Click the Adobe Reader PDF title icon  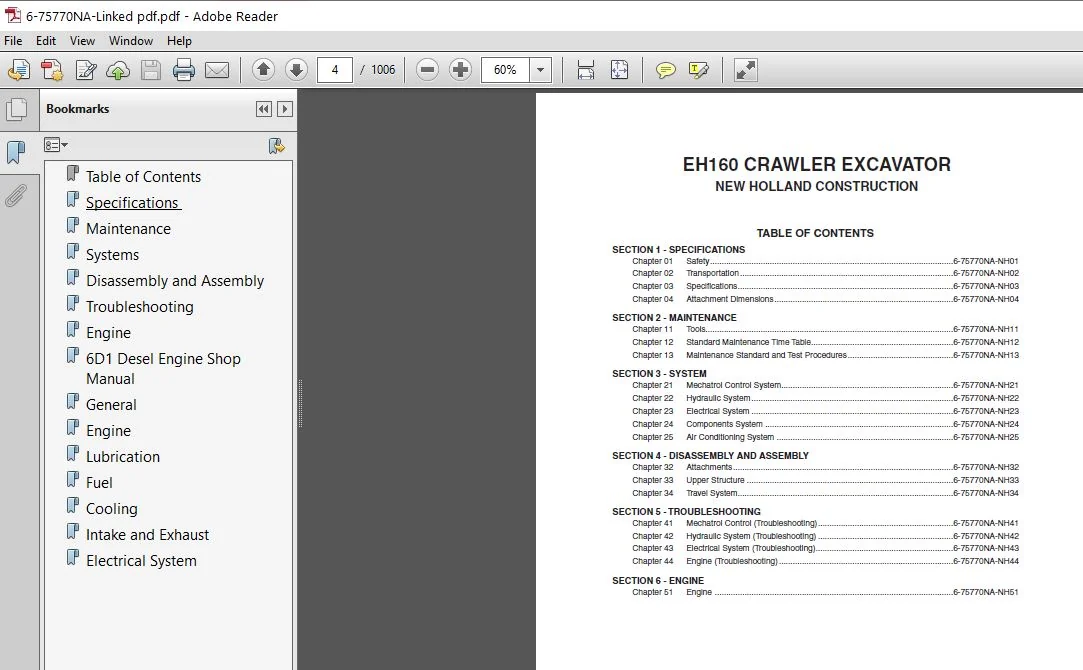12,15
